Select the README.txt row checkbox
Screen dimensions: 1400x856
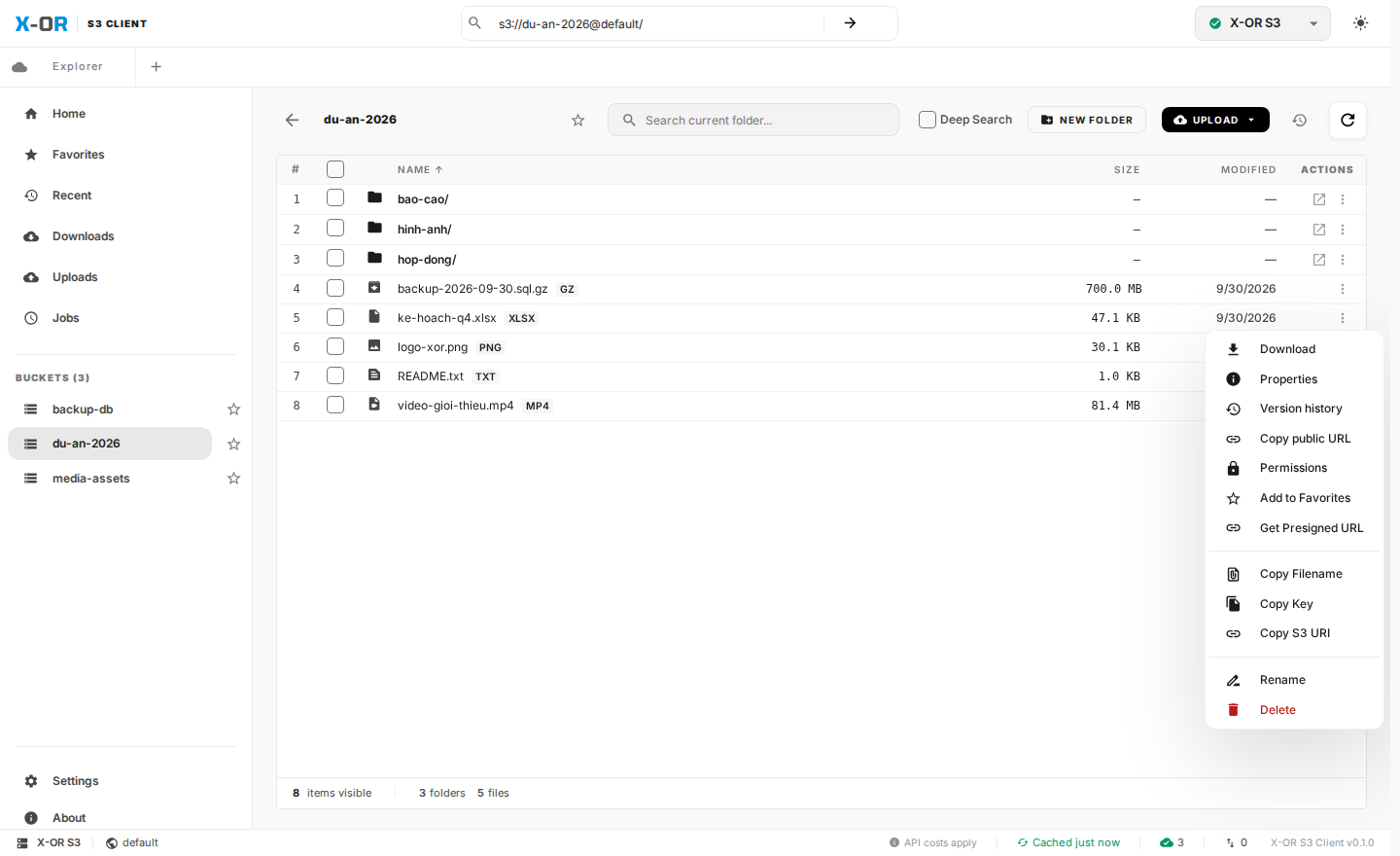(x=335, y=375)
